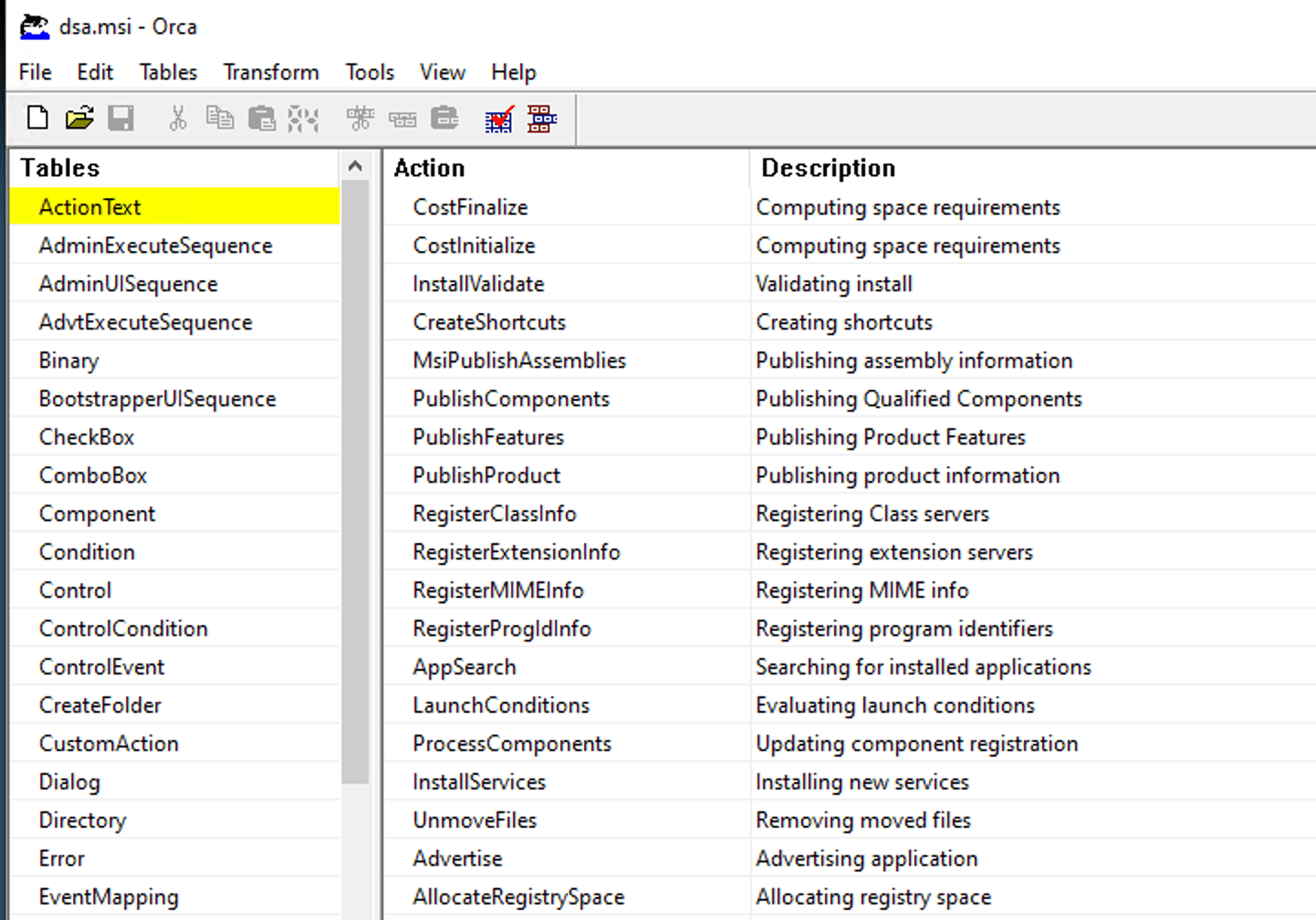1316x920 pixels.
Task: Select the Condition table
Action: [175, 552]
